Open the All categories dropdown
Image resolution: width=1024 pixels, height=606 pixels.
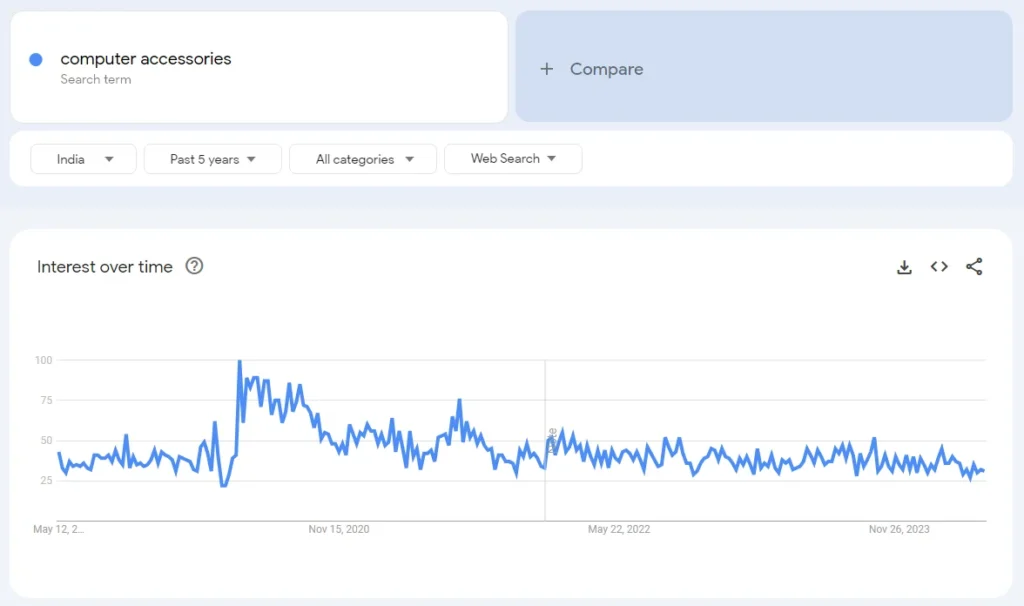(363, 159)
